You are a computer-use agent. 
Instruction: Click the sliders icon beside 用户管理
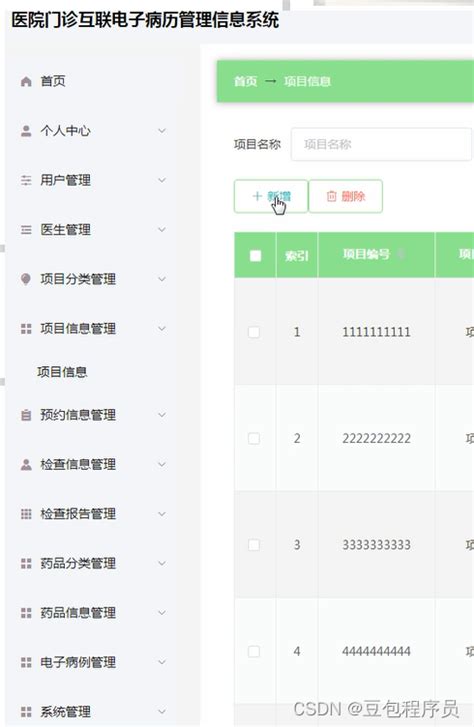[x=26, y=180]
